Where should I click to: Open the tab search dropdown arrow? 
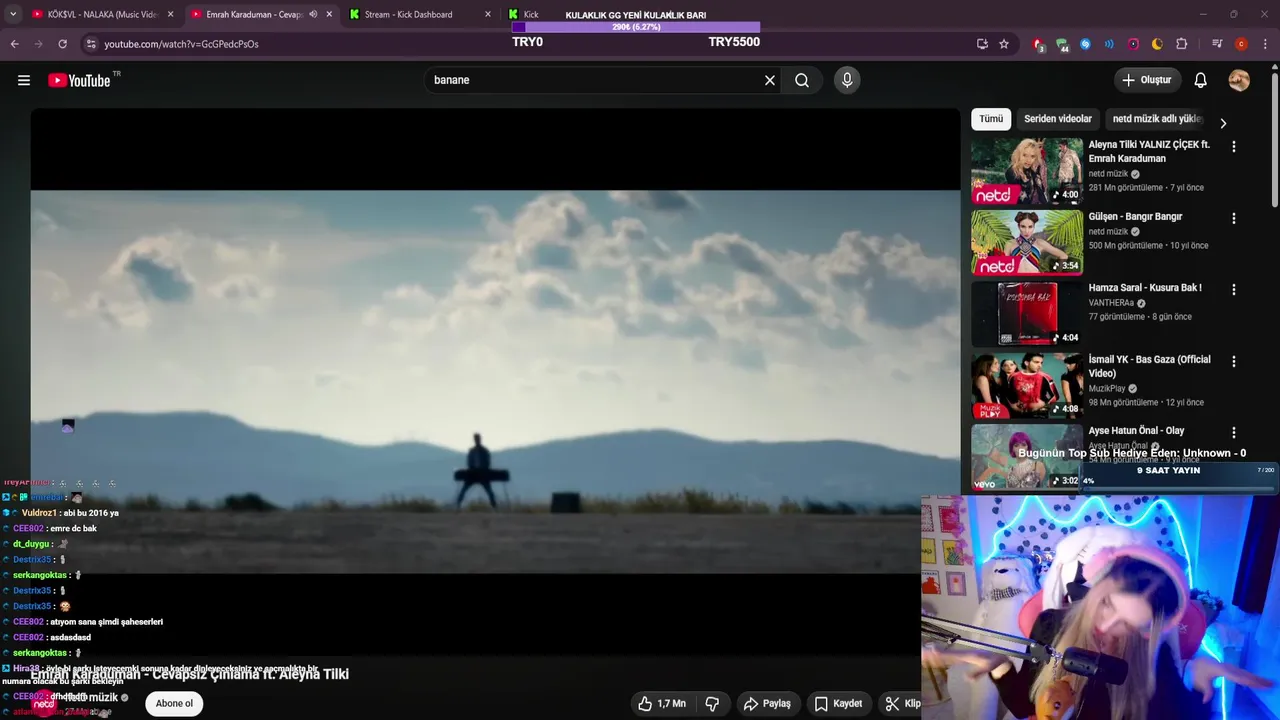14,14
